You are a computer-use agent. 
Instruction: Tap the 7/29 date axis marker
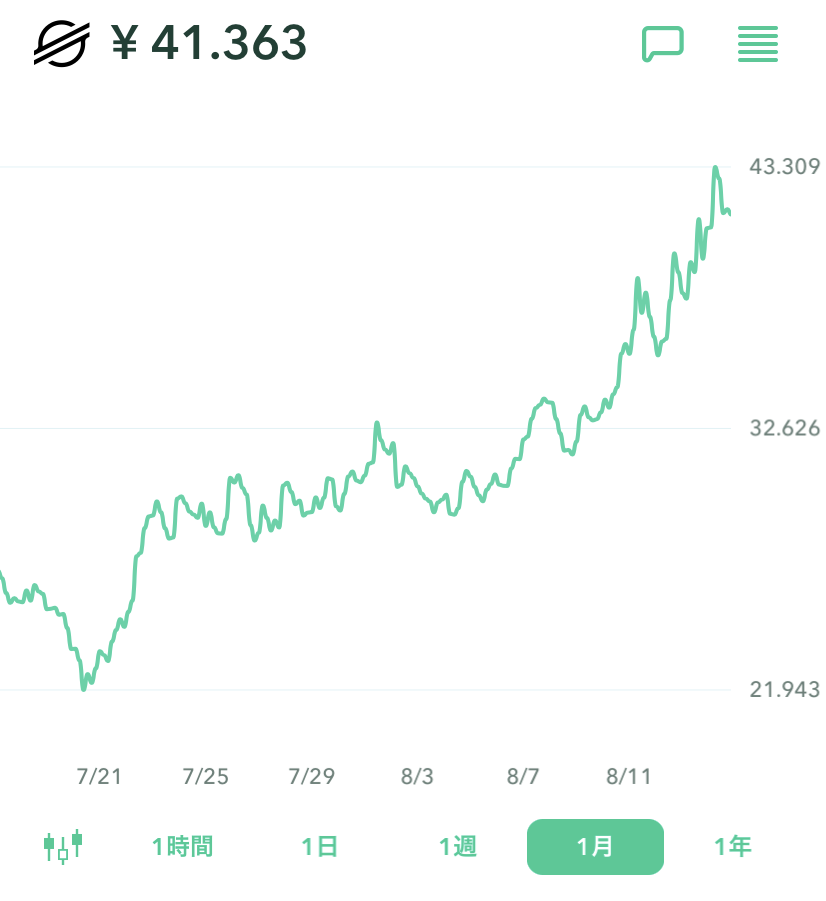coord(312,777)
